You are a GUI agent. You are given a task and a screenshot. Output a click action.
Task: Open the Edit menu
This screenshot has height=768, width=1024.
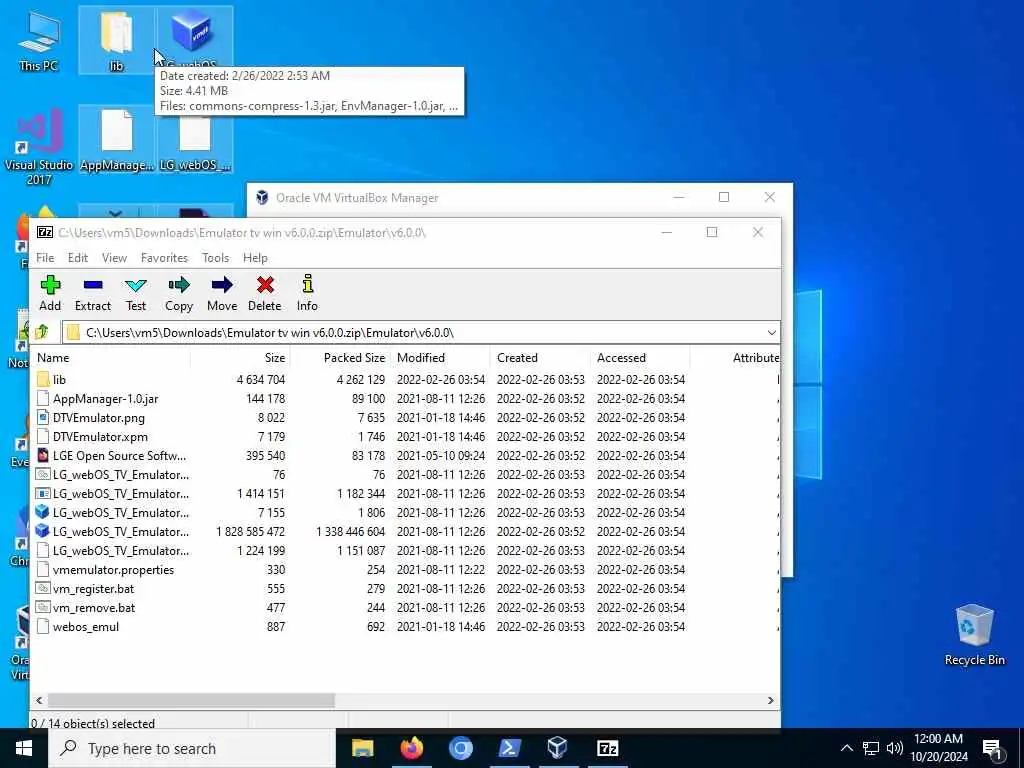click(78, 258)
